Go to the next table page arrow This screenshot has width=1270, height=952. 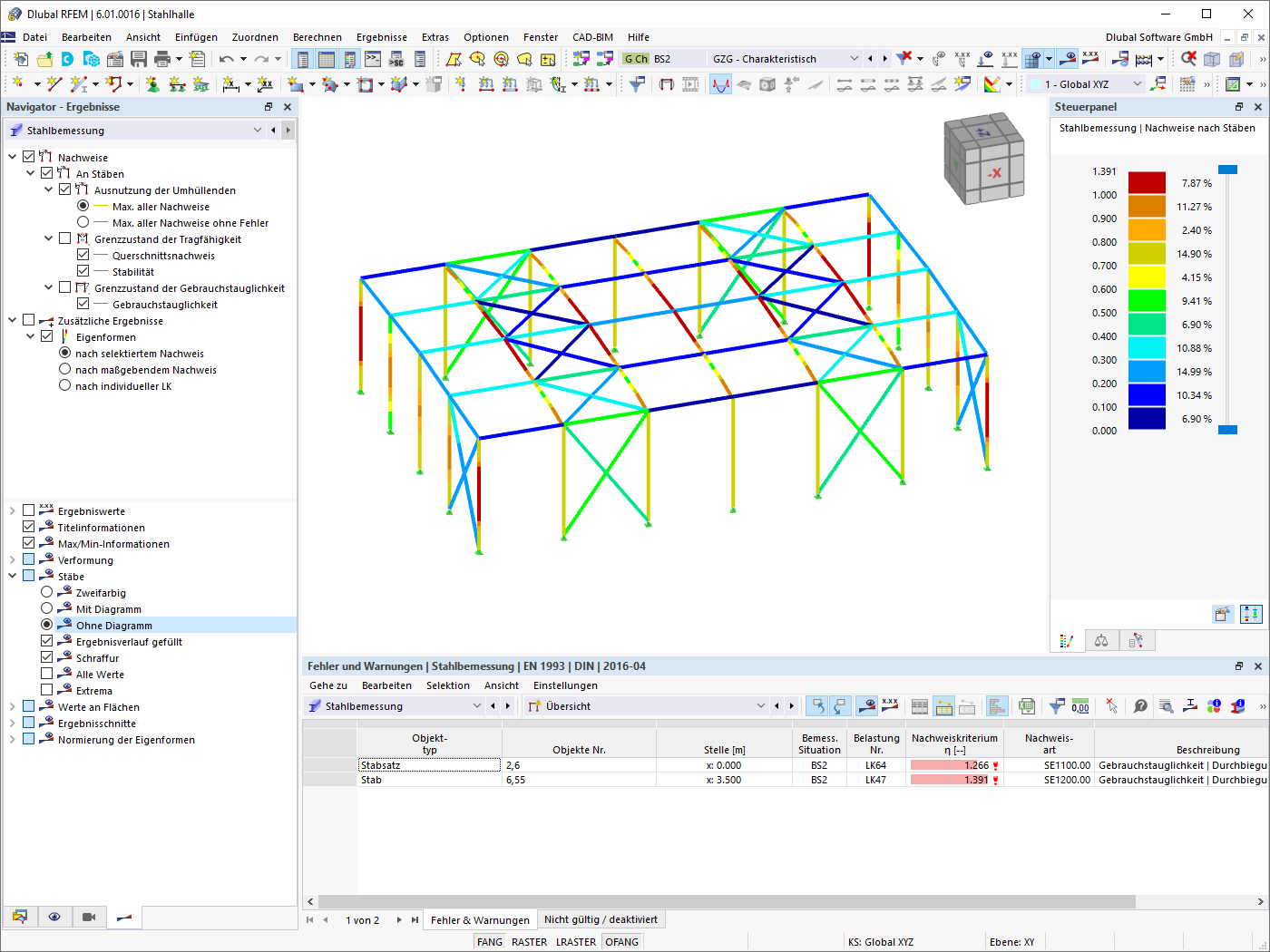coord(399,919)
